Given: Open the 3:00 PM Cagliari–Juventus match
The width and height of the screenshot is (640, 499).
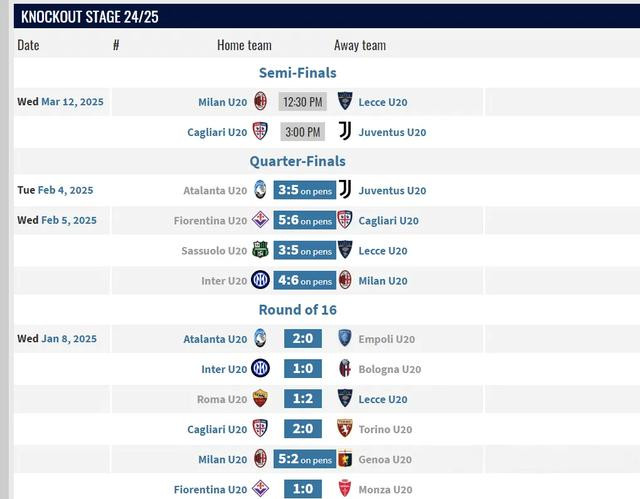Looking at the screenshot, I should tap(302, 132).
